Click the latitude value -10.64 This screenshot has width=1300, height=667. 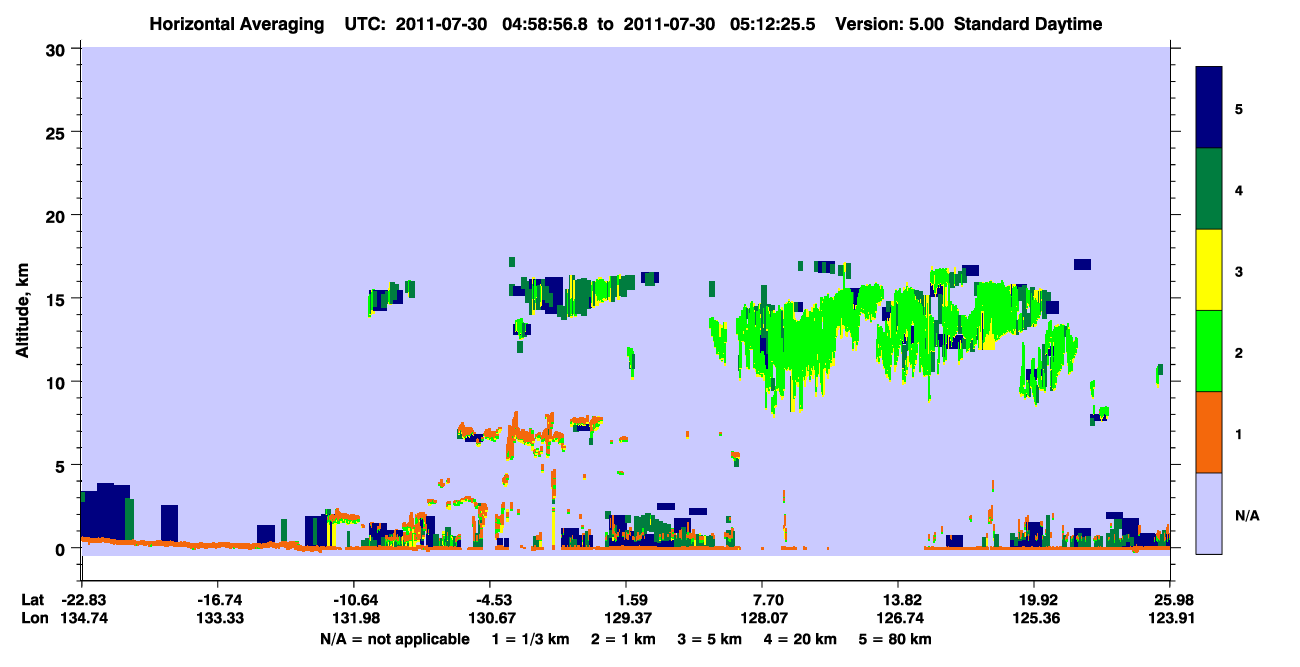(x=353, y=600)
